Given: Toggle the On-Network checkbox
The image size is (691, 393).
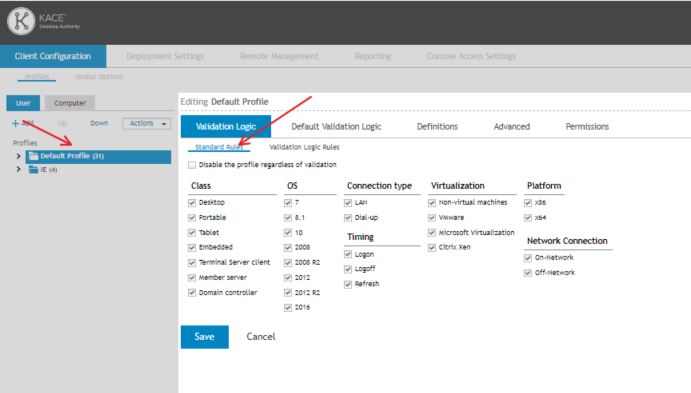Looking at the screenshot, I should pyautogui.click(x=528, y=258).
